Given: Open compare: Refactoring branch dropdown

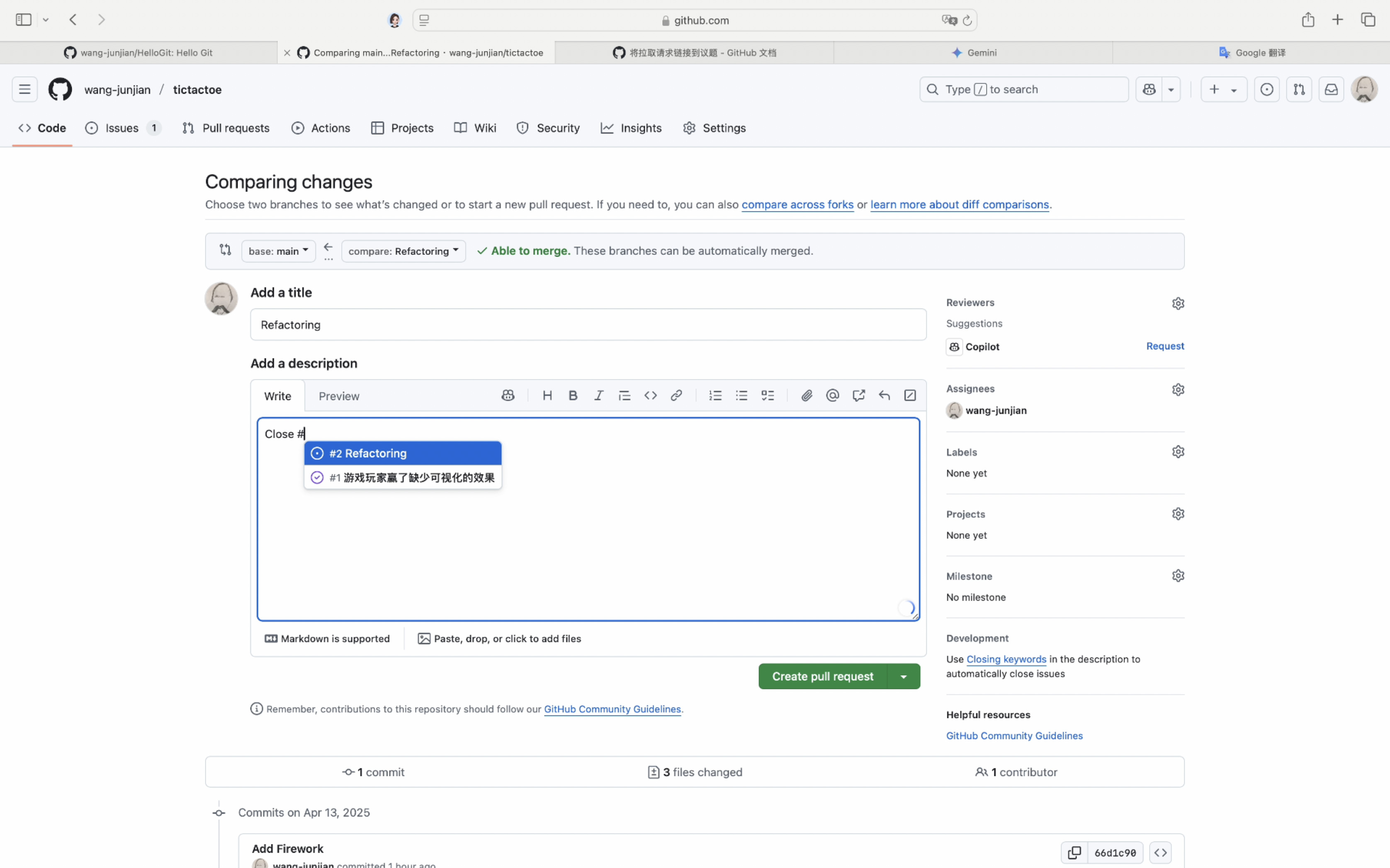Looking at the screenshot, I should tap(403, 251).
